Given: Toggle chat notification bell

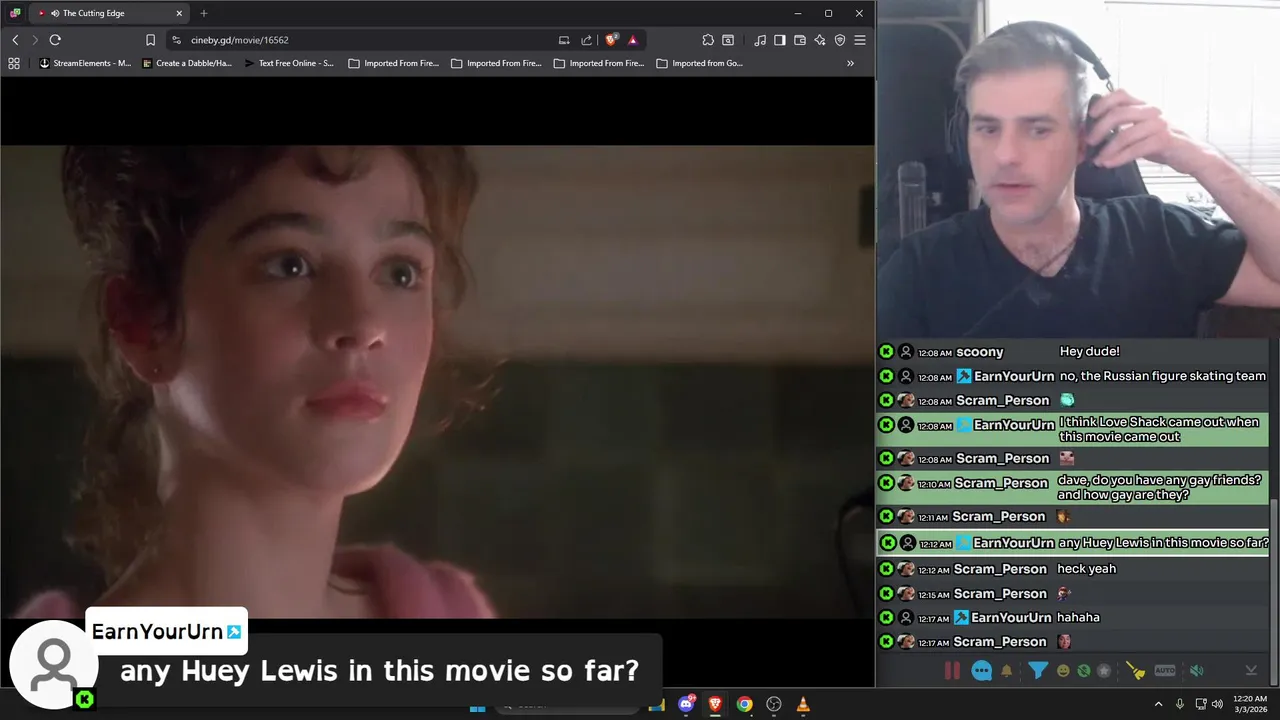Looking at the screenshot, I should point(1007,671).
